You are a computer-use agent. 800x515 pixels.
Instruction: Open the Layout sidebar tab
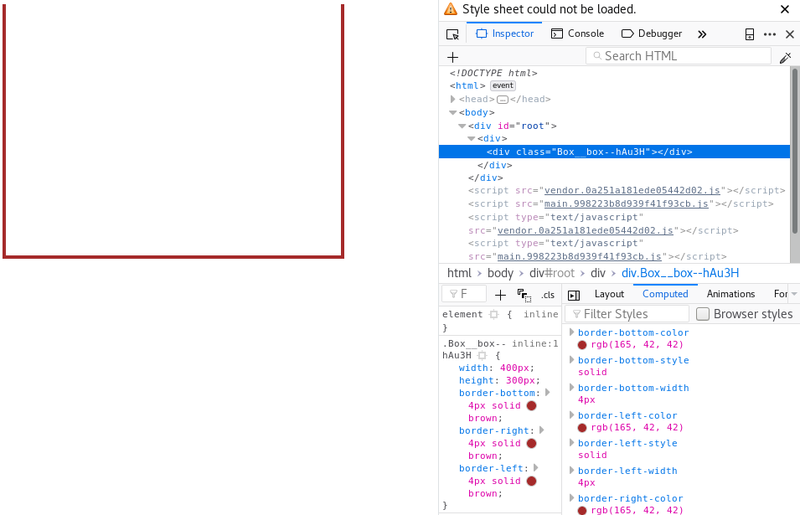pos(609,294)
